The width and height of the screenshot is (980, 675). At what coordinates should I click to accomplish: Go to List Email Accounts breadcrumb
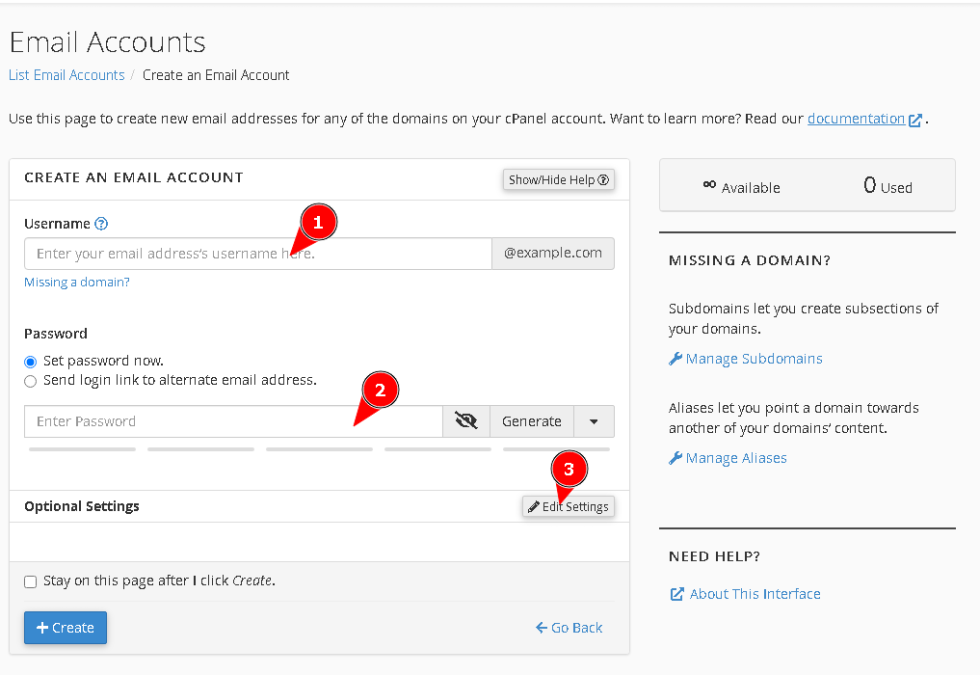(66, 74)
